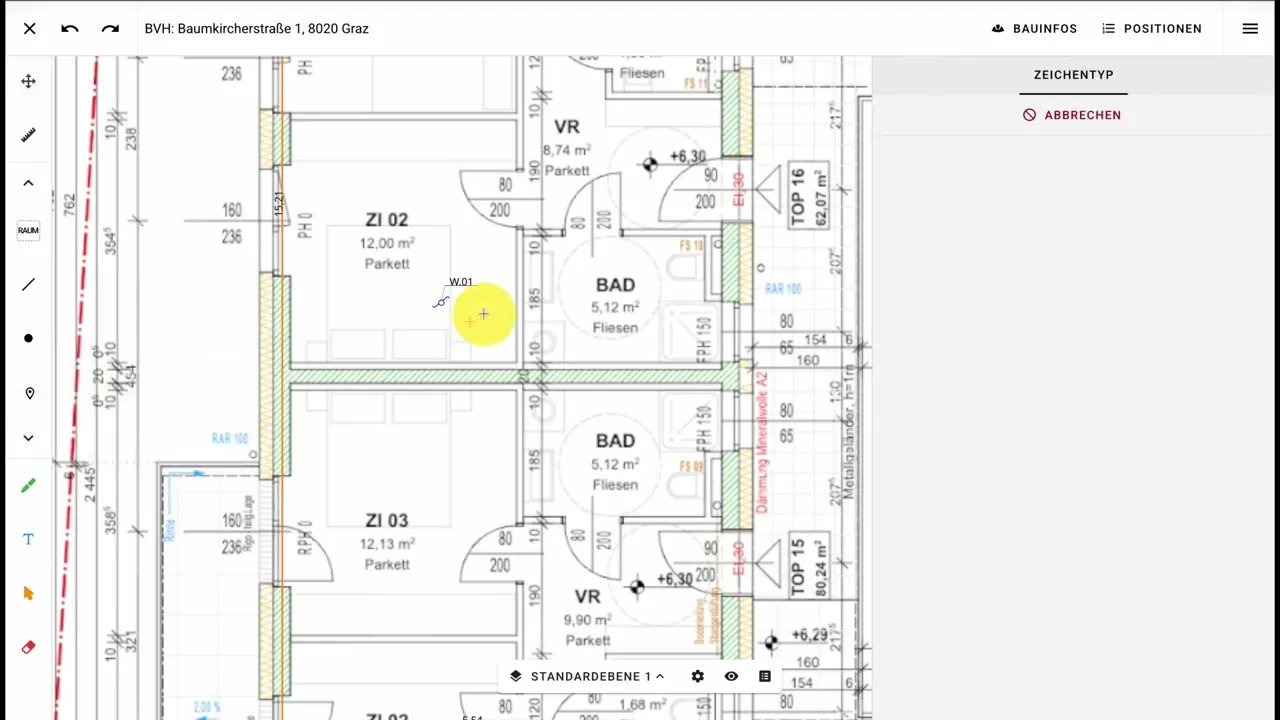Redo the last undone action
Screen dimensions: 1280x720
[110, 29]
